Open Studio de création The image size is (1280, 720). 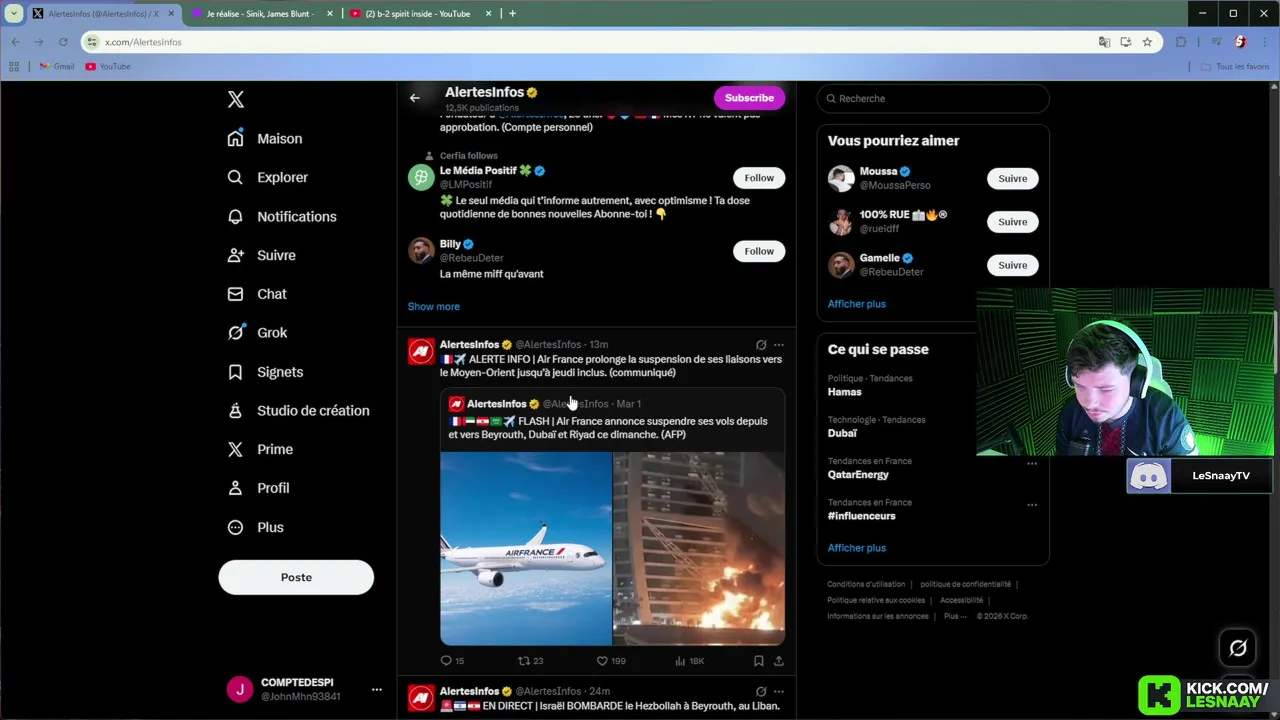(x=298, y=411)
